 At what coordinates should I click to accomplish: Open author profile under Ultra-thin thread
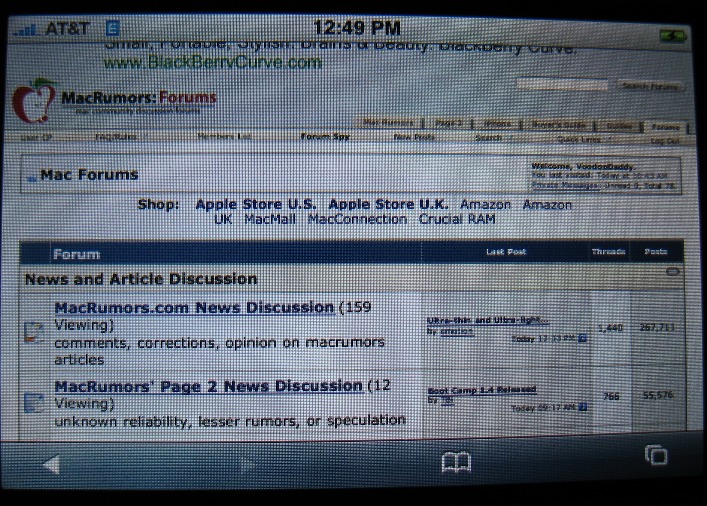[x=456, y=331]
